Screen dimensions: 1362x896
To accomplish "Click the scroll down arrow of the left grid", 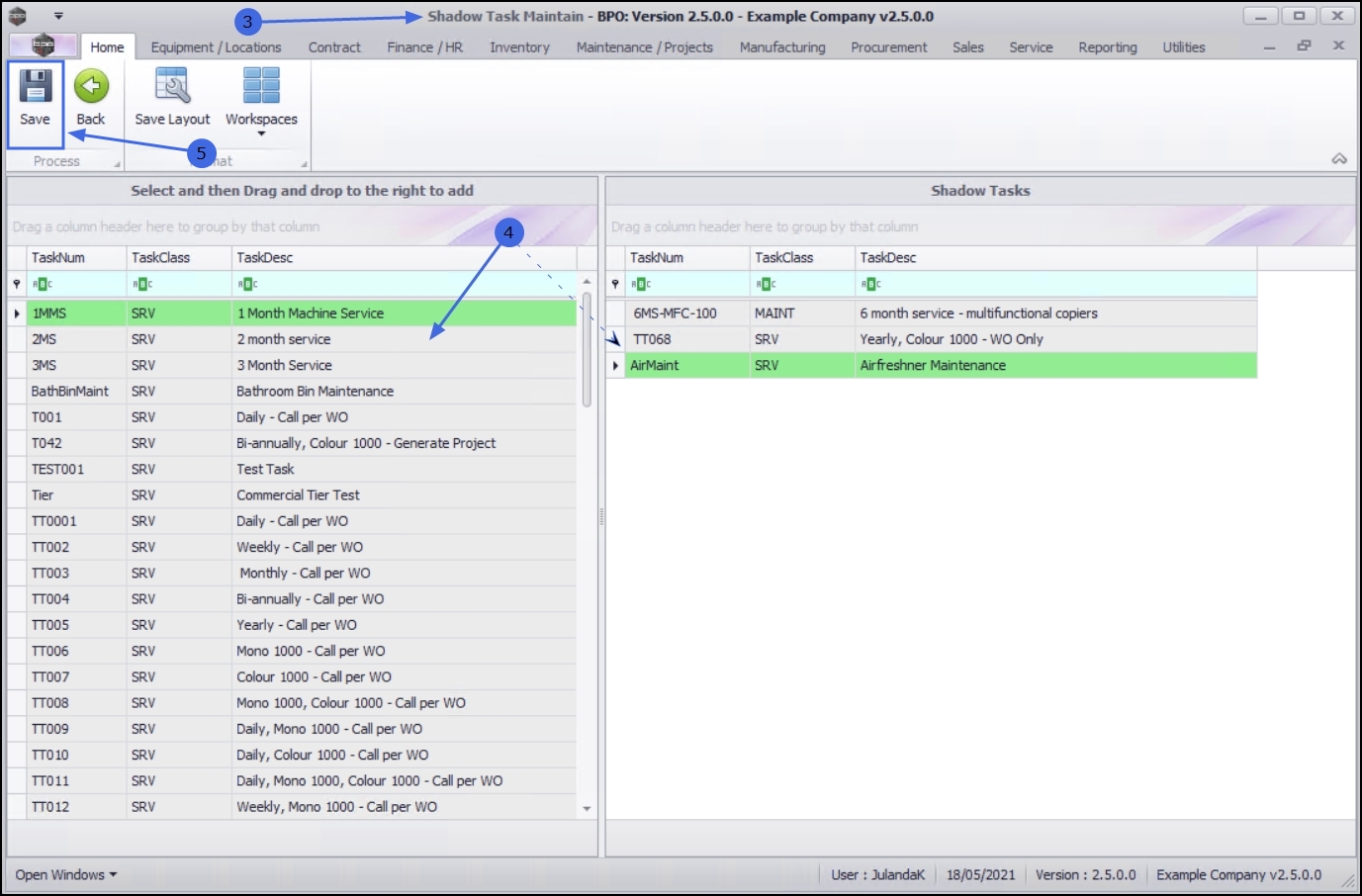I will point(587,809).
